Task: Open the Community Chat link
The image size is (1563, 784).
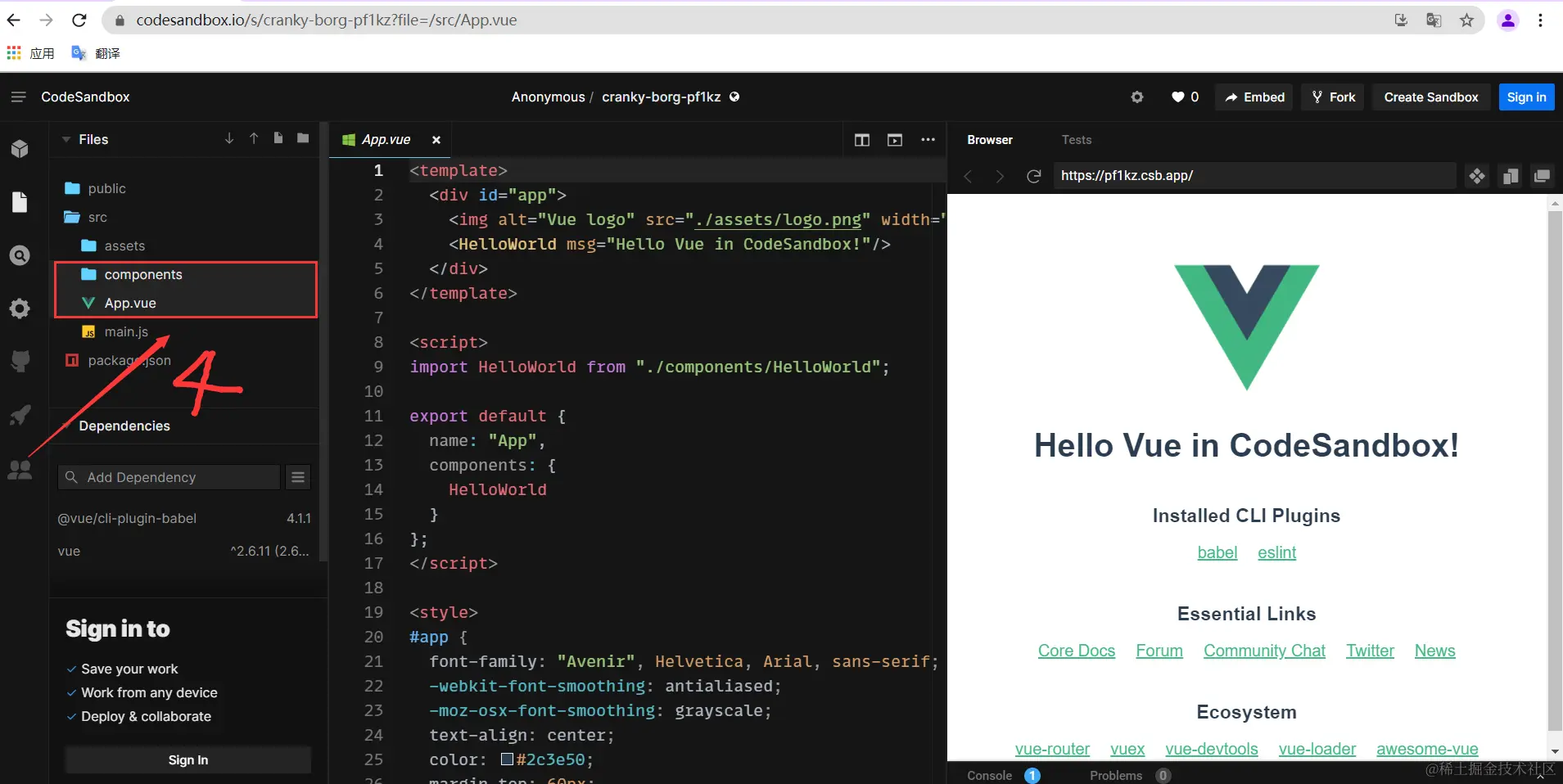Action: tap(1264, 651)
